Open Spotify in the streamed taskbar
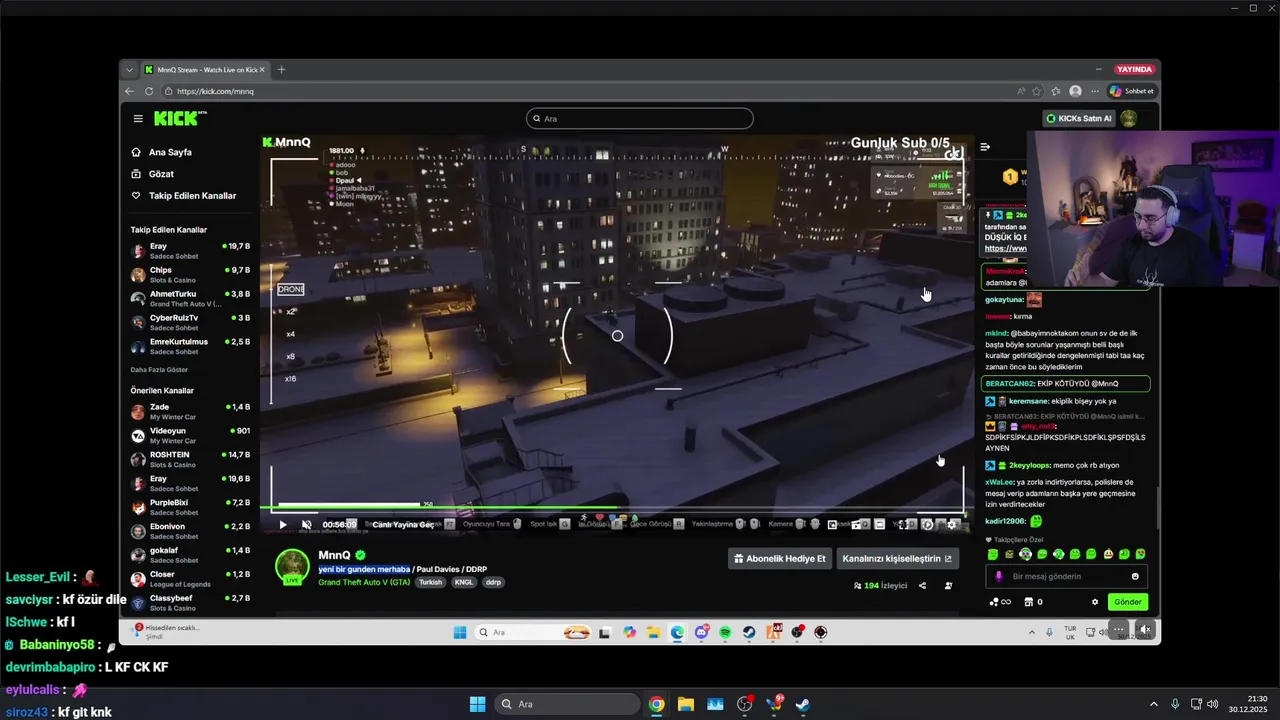Screen dimensions: 1280x720 [725, 632]
